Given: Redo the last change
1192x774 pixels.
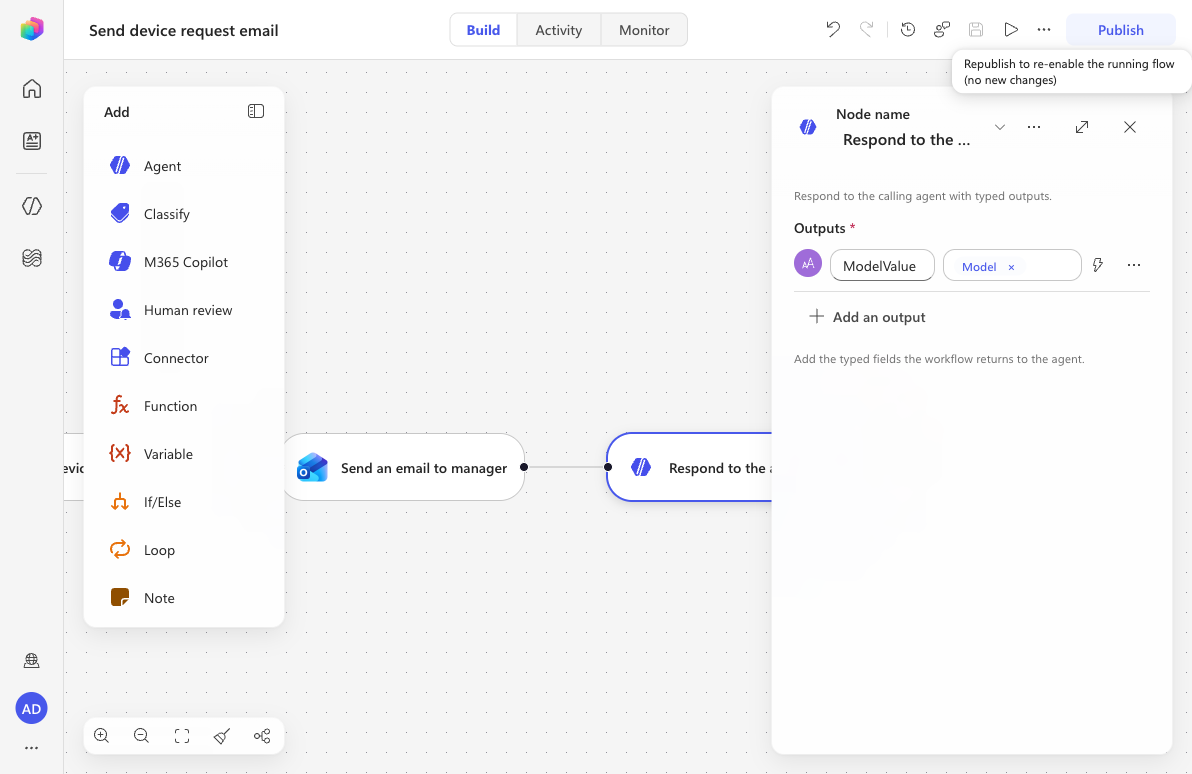Looking at the screenshot, I should 866,30.
